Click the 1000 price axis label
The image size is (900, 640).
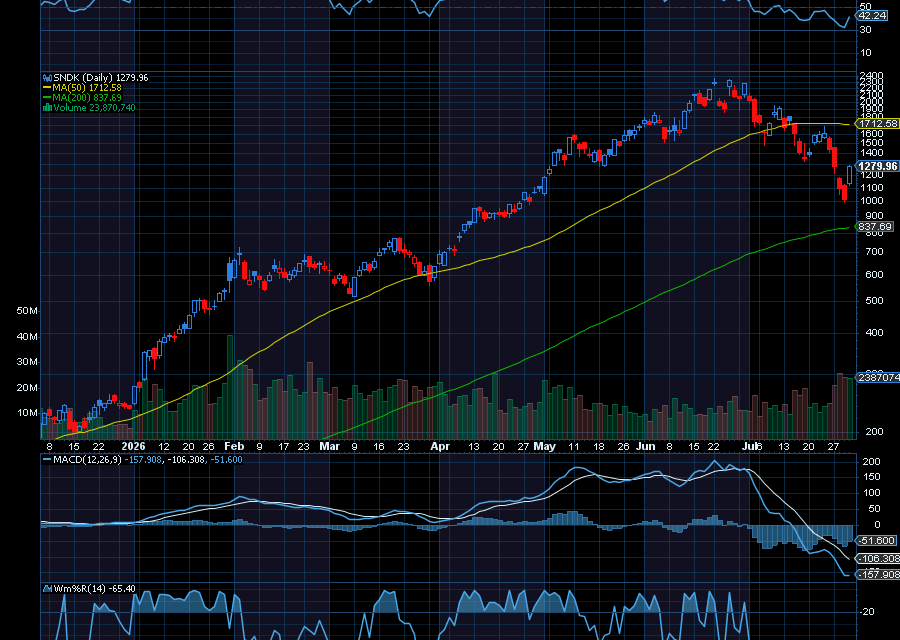pyautogui.click(x=871, y=201)
